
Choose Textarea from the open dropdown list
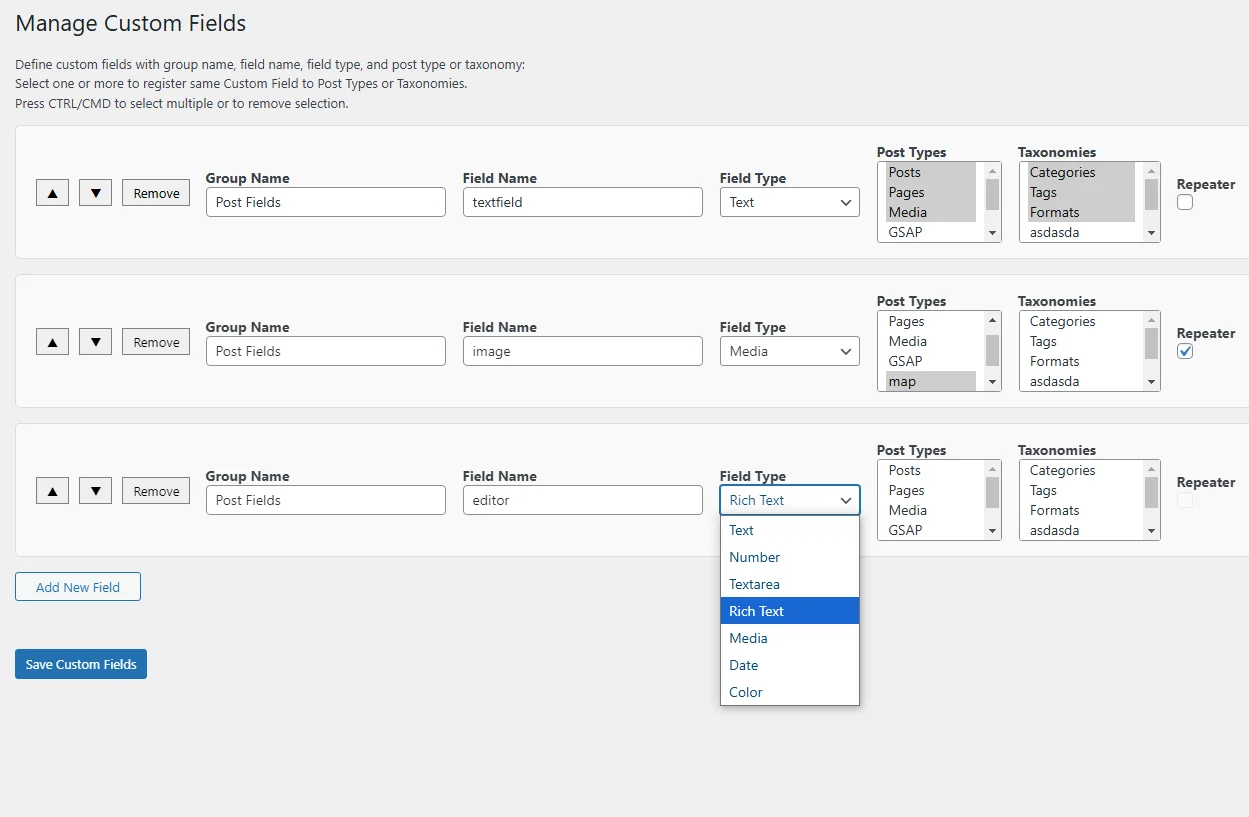click(x=754, y=584)
